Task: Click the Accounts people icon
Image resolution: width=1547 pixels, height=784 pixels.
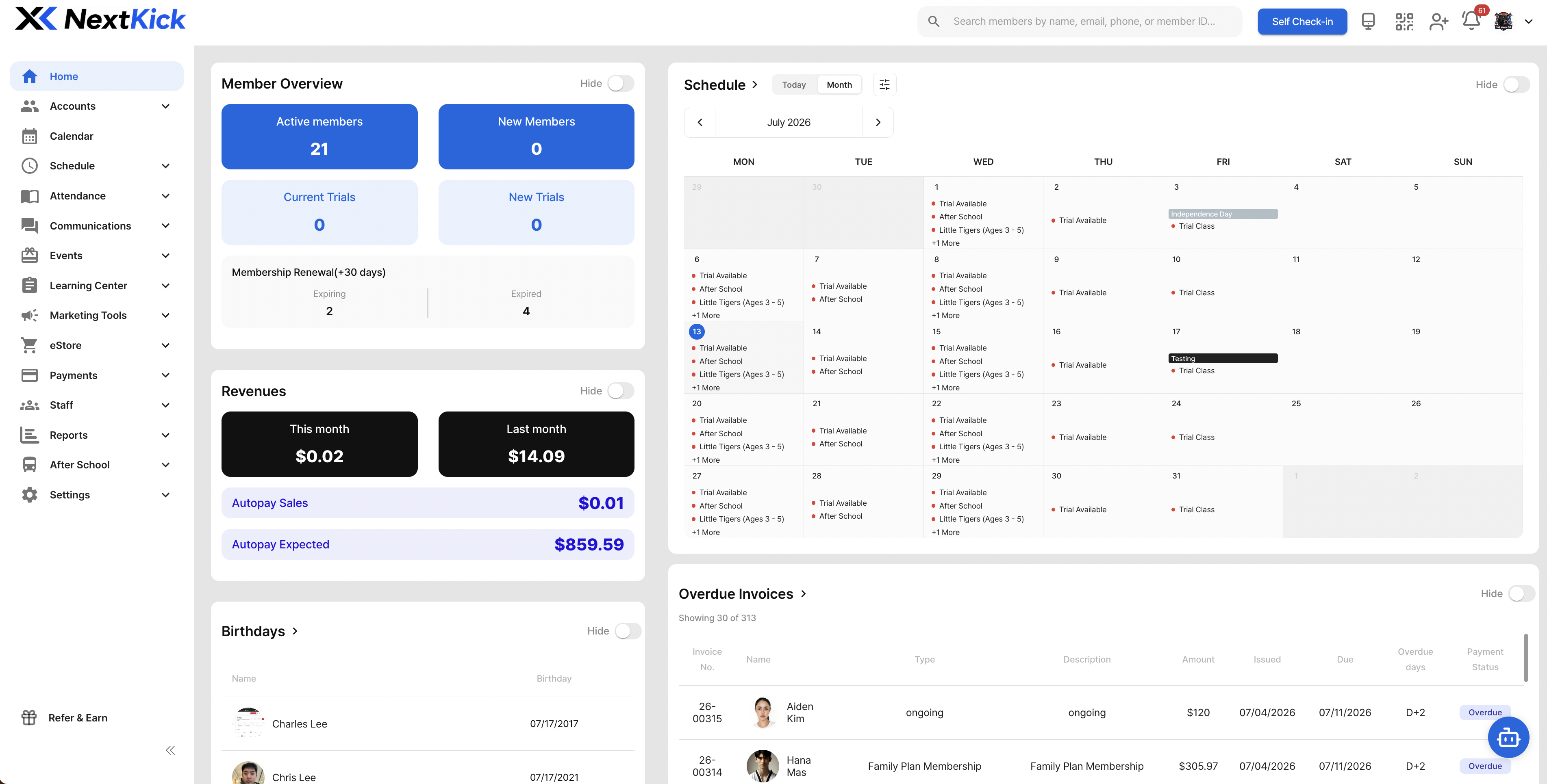Action: (29, 106)
